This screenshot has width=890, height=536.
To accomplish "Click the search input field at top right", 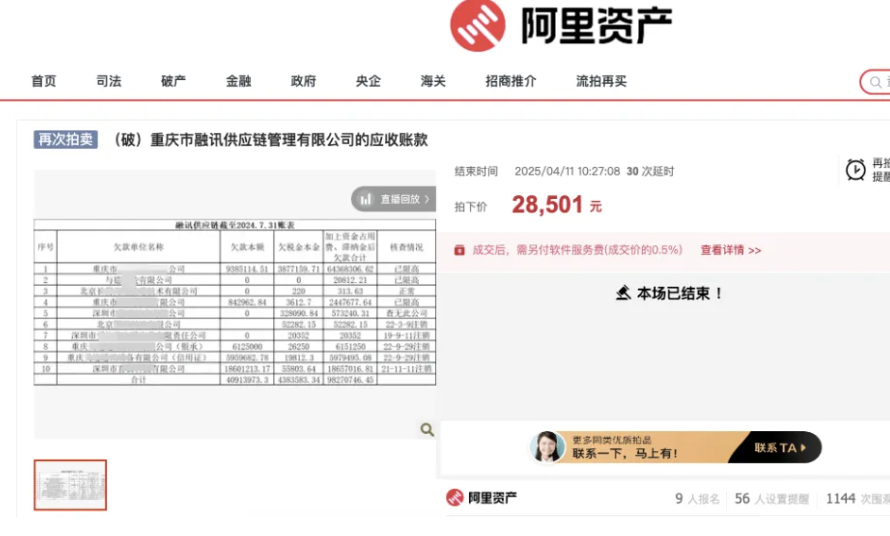I will (x=876, y=82).
